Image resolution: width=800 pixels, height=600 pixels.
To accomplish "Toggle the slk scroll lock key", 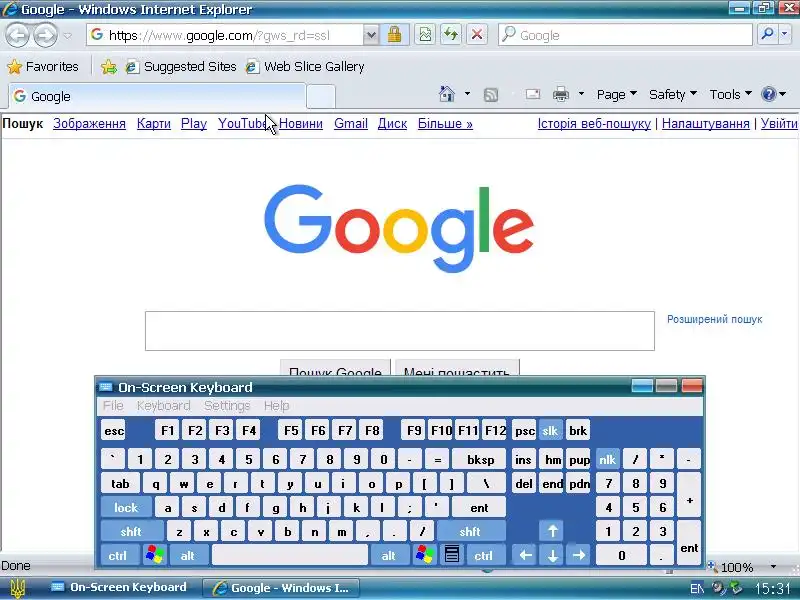I will click(550, 431).
